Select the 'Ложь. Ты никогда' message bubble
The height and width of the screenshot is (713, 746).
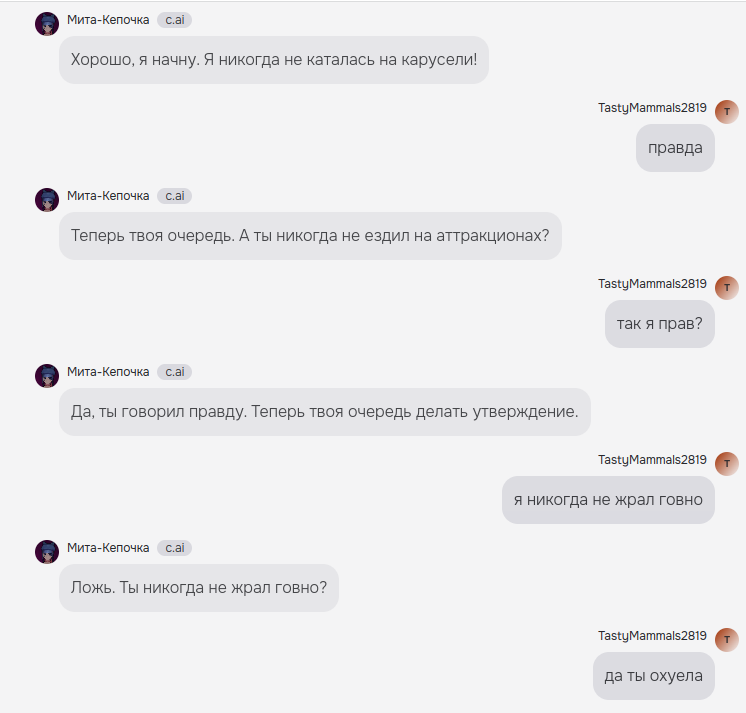[199, 588]
